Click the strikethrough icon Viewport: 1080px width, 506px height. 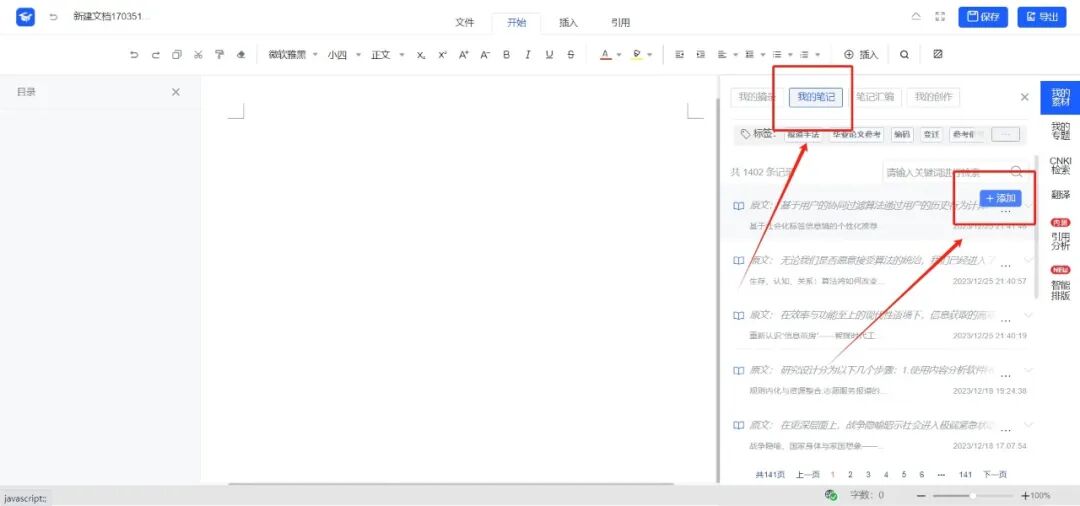[571, 55]
